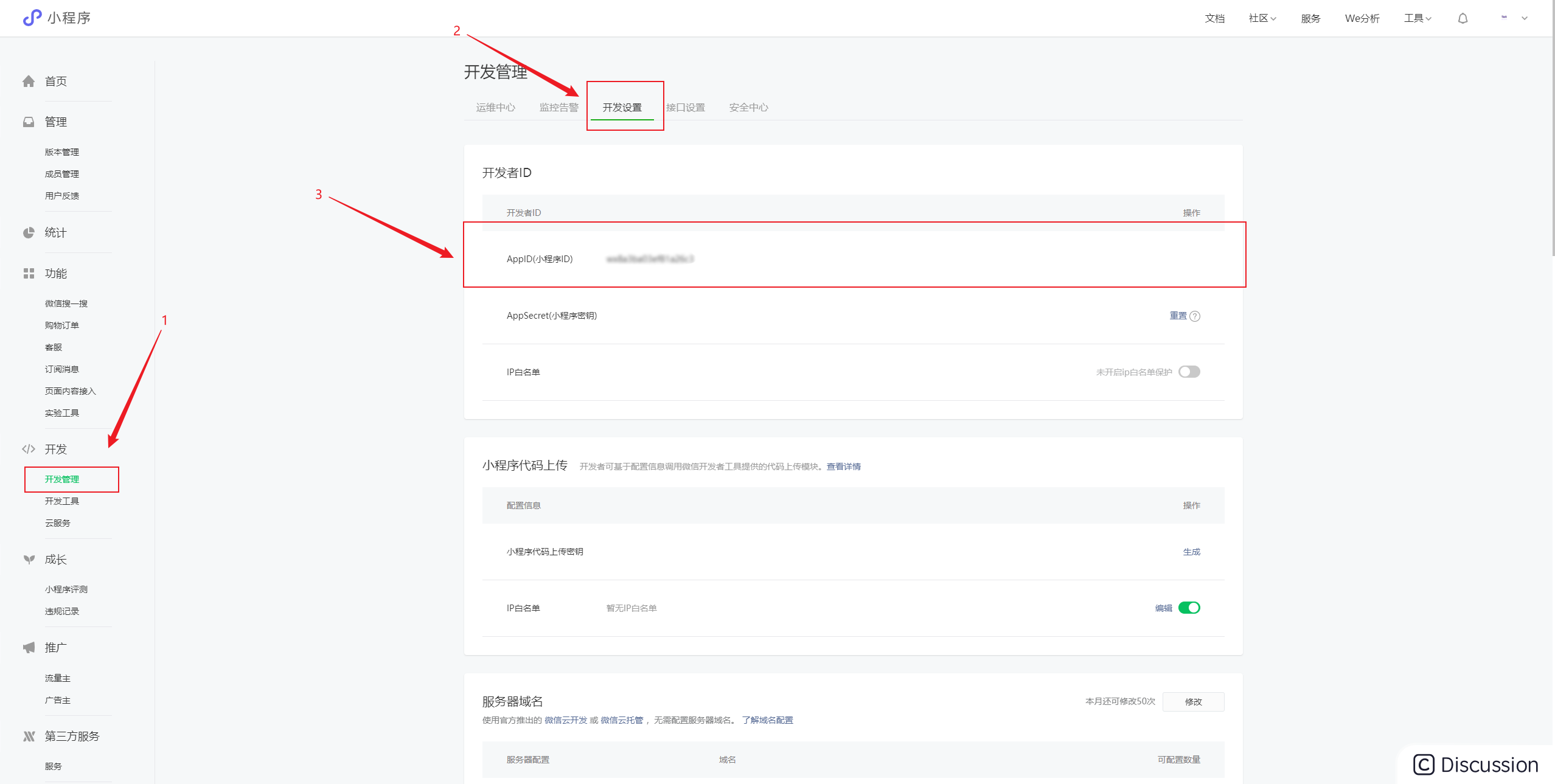Click the home icon beside 首页
1555x784 pixels.
click(x=29, y=82)
